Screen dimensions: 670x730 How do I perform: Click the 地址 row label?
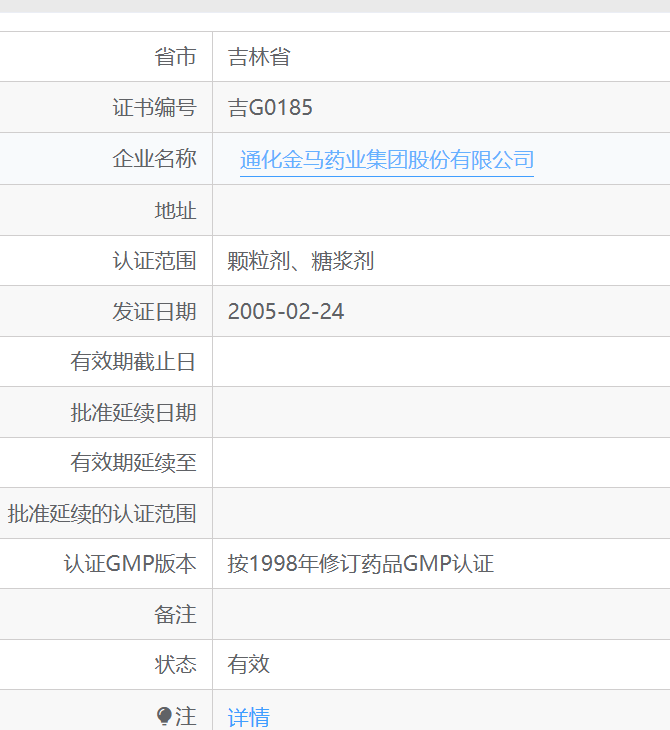pyautogui.click(x=175, y=210)
